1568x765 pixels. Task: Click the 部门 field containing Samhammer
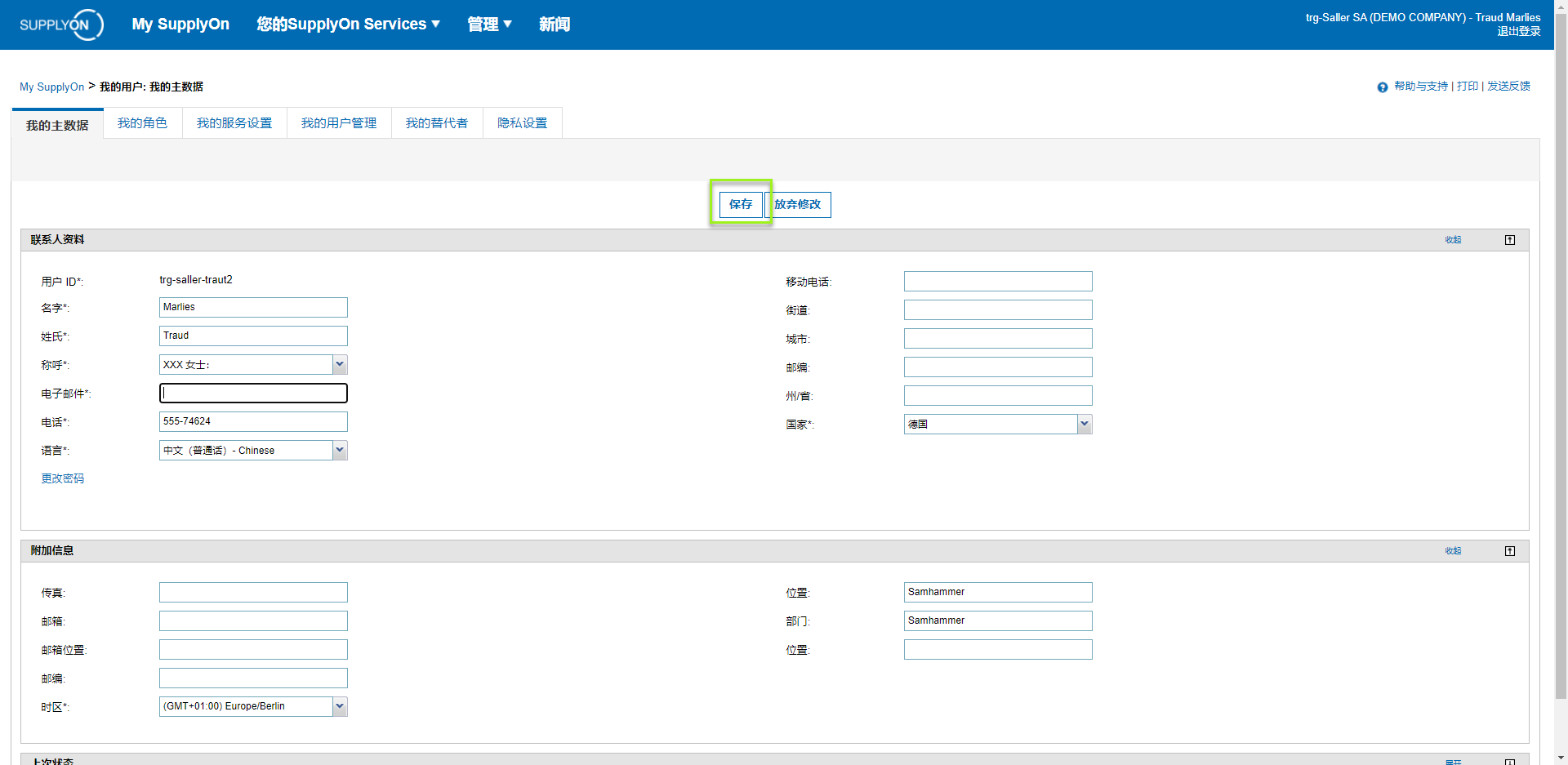(x=998, y=620)
